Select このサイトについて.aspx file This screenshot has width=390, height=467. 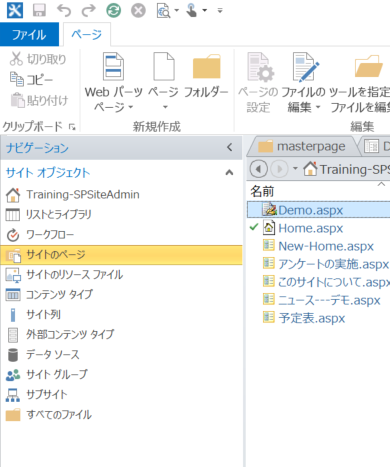pyautogui.click(x=334, y=282)
